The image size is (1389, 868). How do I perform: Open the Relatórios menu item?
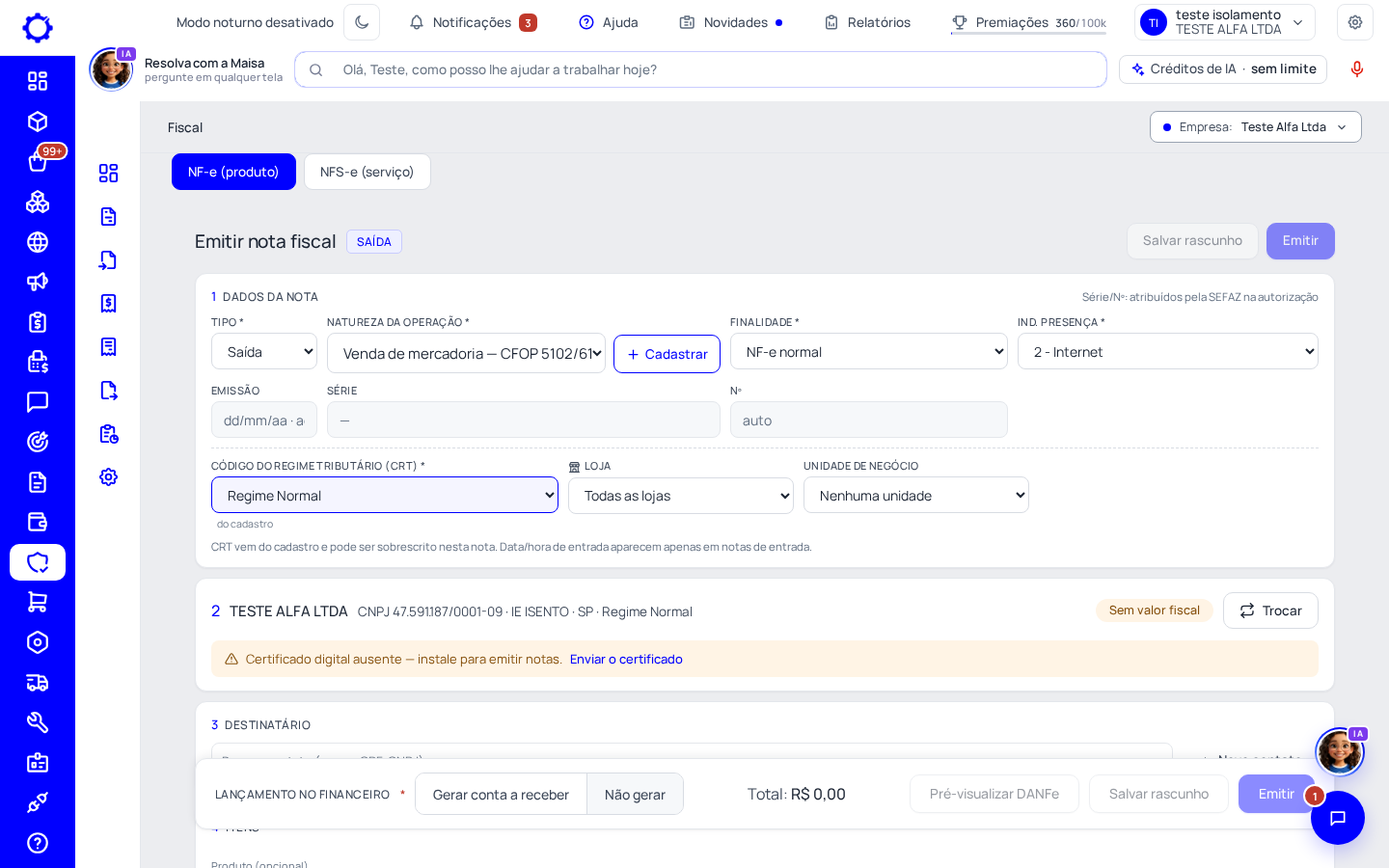[867, 22]
